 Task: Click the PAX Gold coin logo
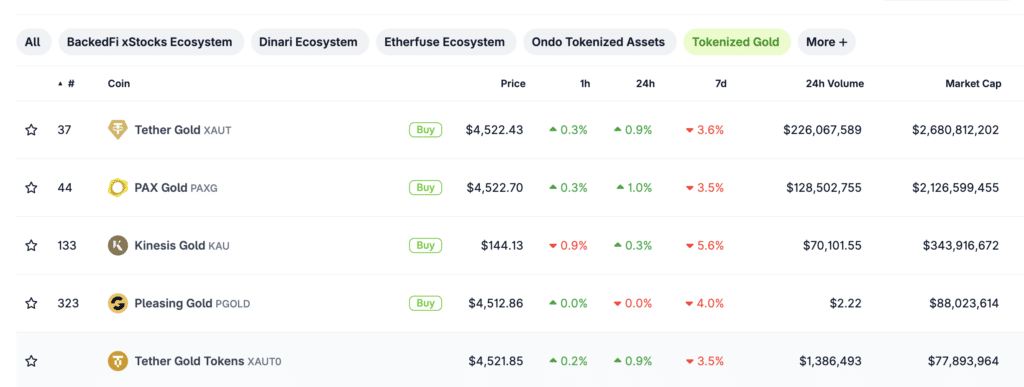tap(118, 188)
